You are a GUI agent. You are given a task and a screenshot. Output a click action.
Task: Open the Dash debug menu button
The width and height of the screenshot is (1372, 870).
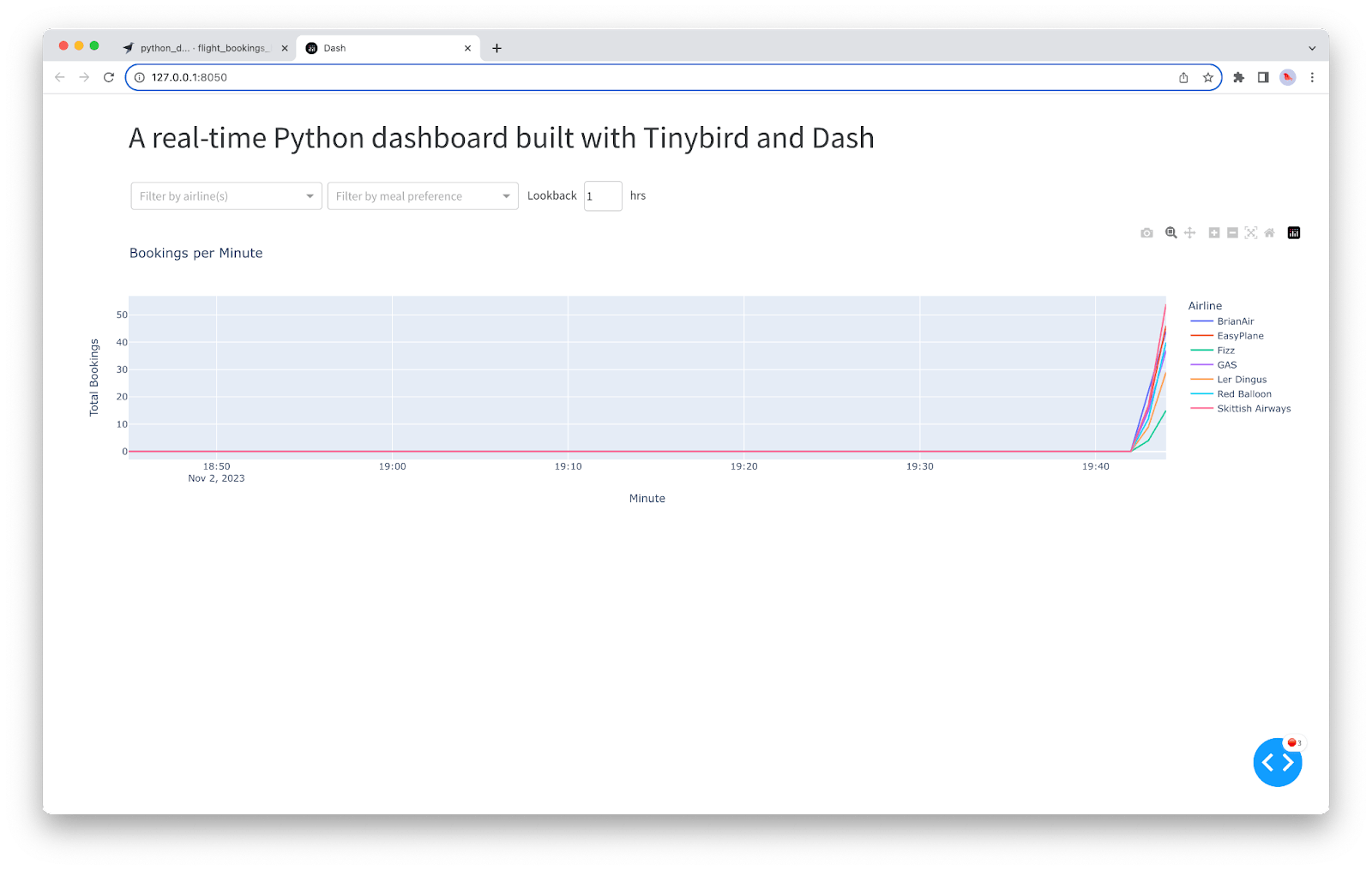point(1277,762)
